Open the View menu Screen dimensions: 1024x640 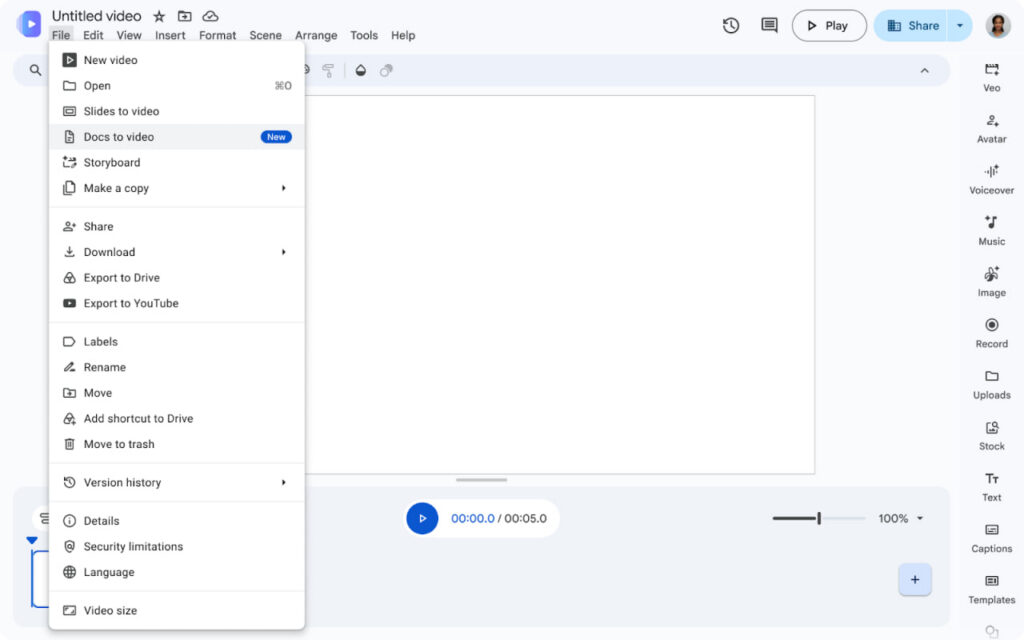click(x=129, y=35)
